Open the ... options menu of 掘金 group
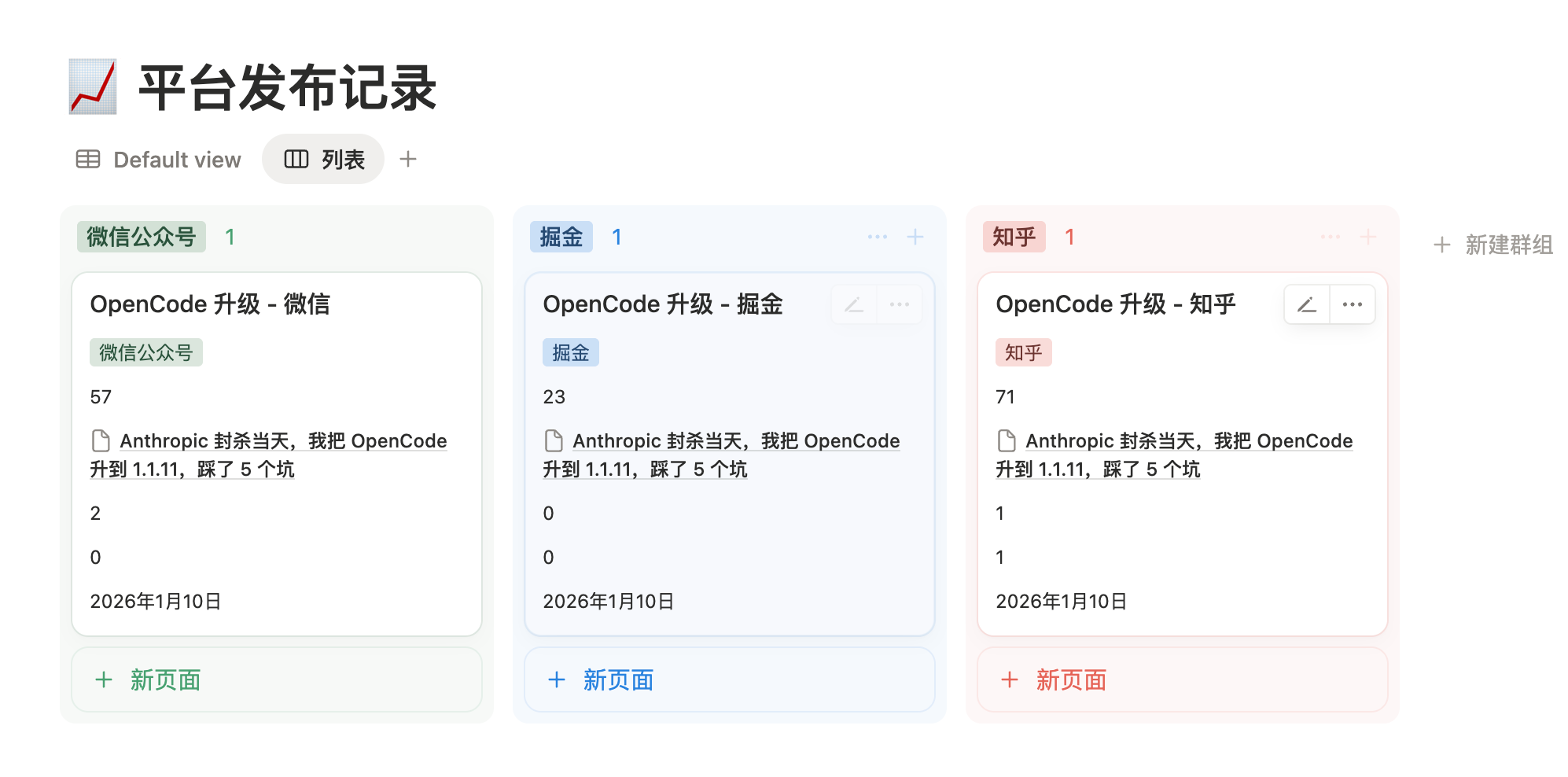Image resolution: width=1568 pixels, height=777 pixels. tap(878, 236)
